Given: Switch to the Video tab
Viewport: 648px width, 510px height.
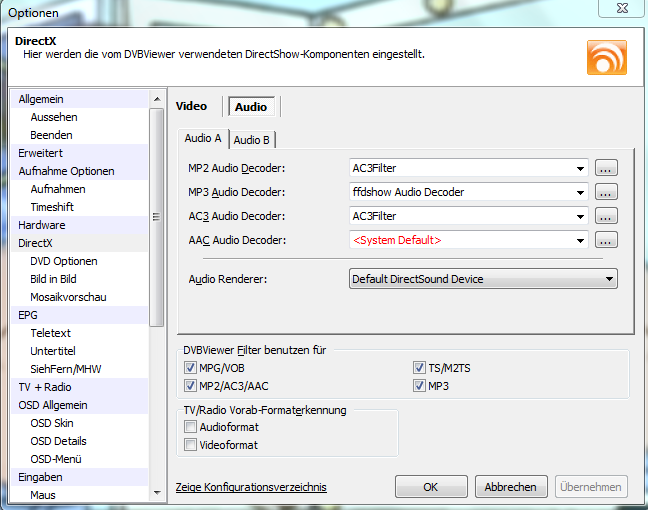Looking at the screenshot, I should 191,106.
